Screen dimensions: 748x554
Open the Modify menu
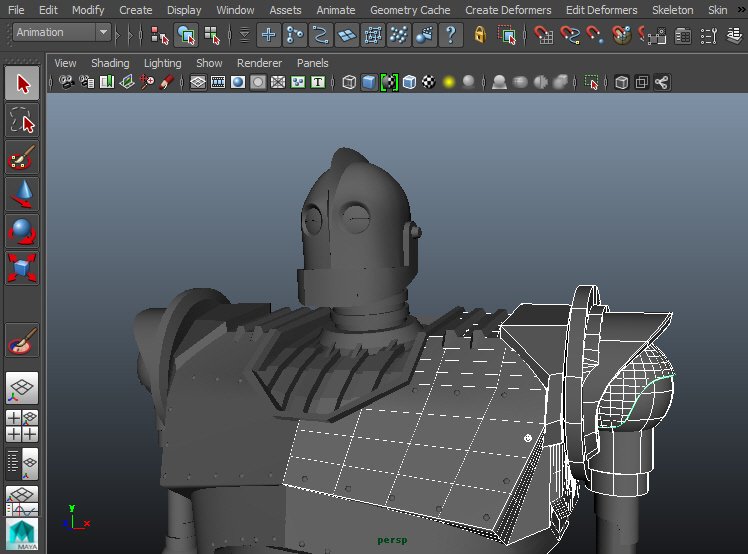coord(88,10)
